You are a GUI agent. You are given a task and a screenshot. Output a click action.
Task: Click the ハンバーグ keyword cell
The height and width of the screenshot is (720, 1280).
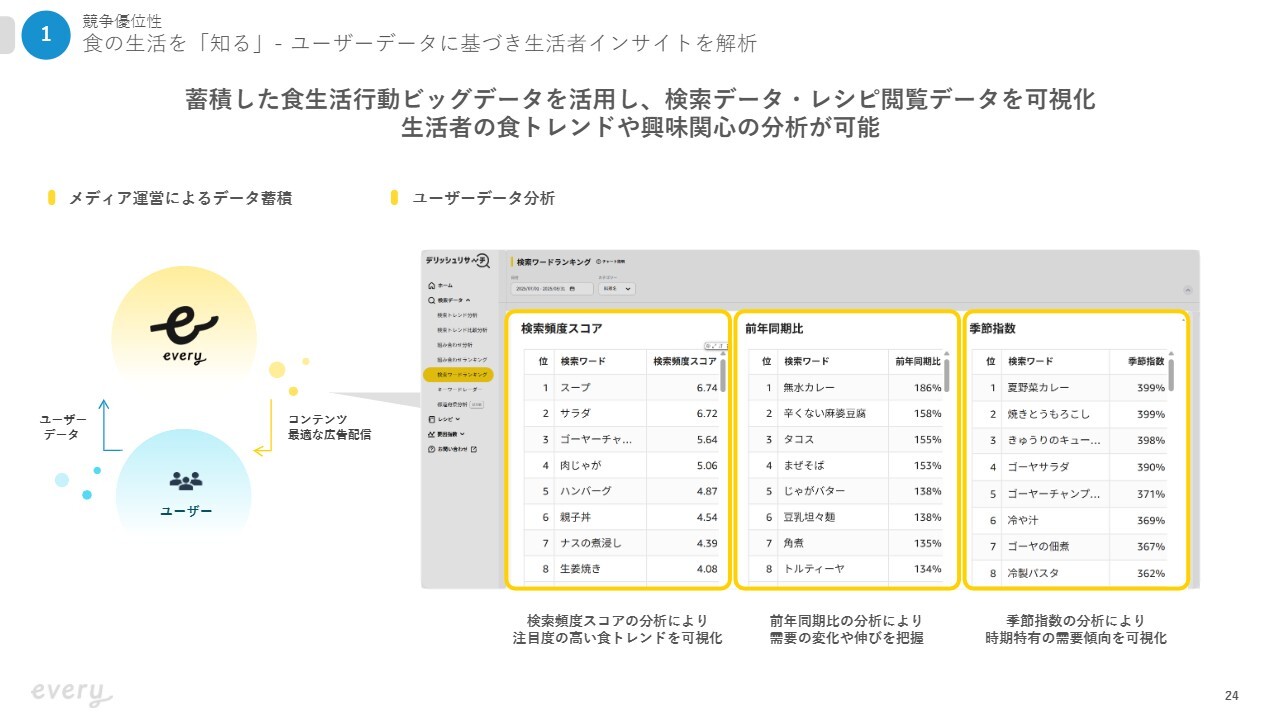click(x=585, y=491)
